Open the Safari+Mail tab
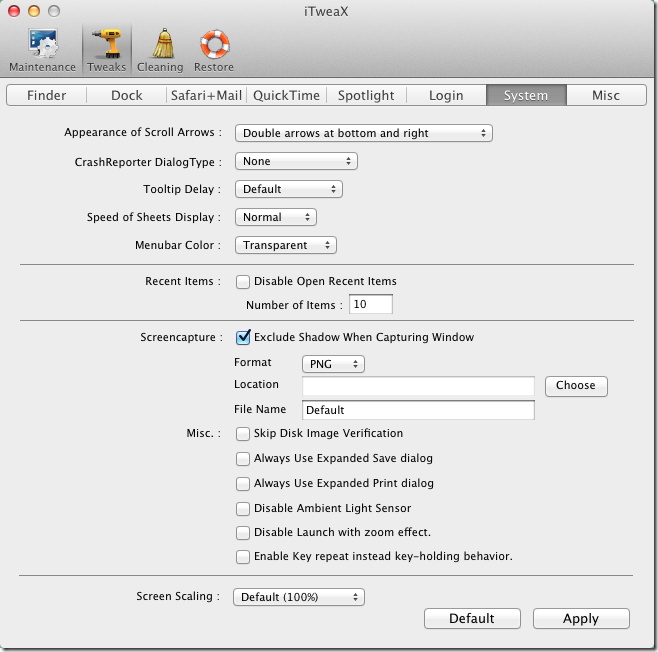Screen dimensions: 658x652 206,95
